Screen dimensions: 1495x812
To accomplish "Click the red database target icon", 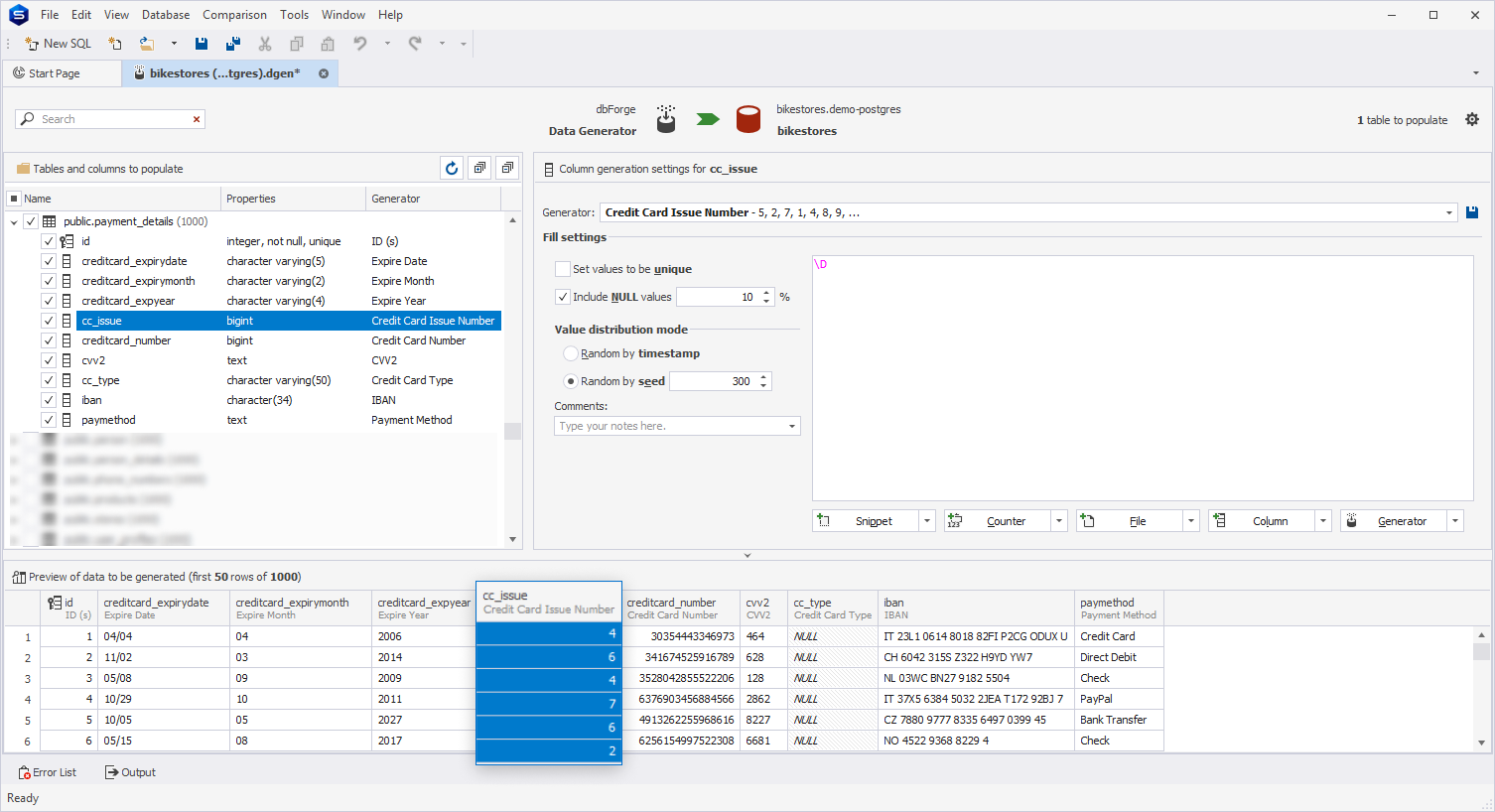I will point(748,119).
